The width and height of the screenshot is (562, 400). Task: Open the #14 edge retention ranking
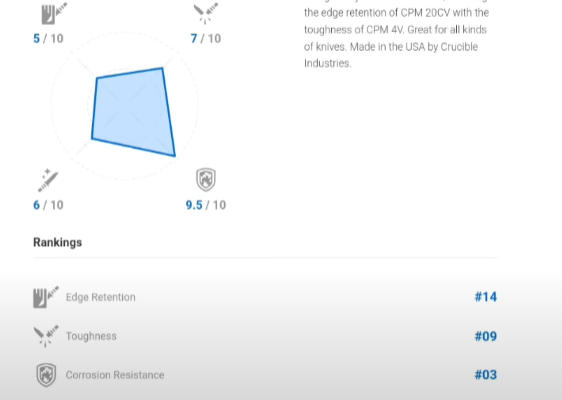pos(486,297)
